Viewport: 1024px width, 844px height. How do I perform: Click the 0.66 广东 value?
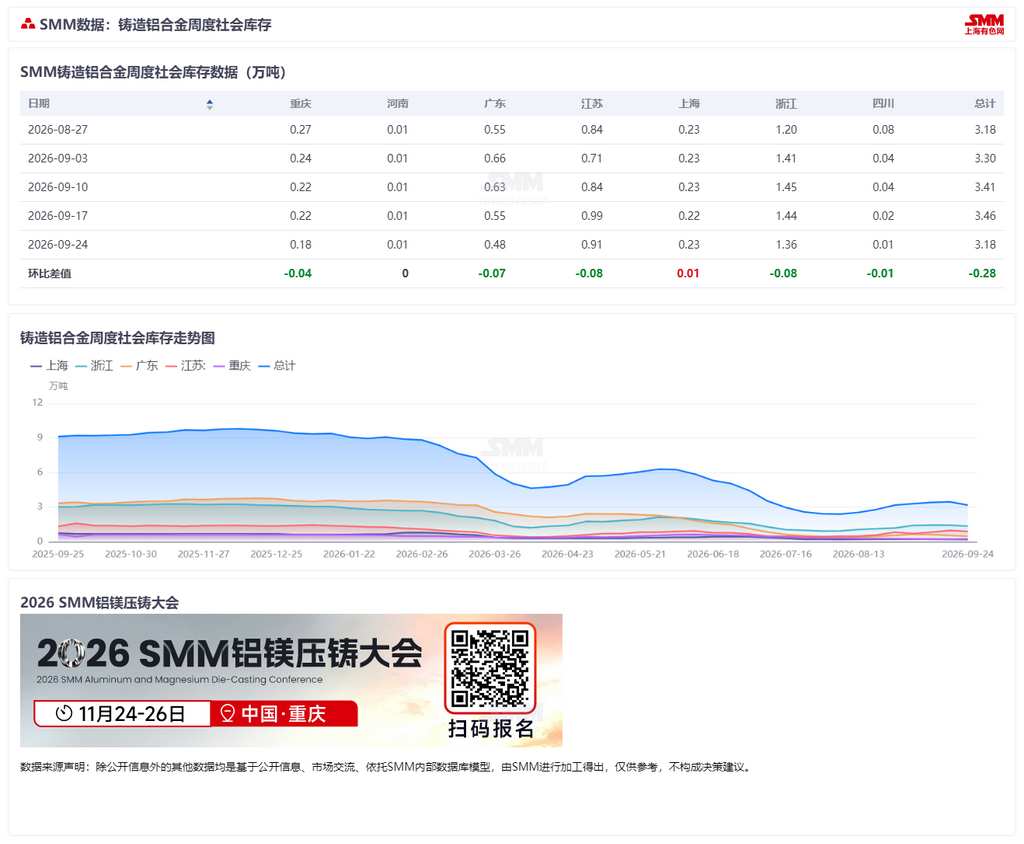(x=494, y=159)
